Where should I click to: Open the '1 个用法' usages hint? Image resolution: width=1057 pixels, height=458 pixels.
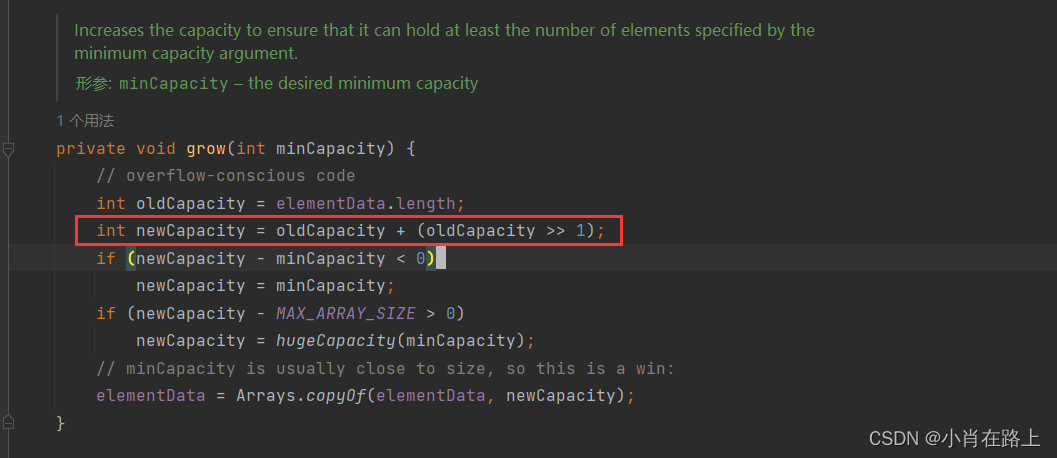click(x=85, y=121)
